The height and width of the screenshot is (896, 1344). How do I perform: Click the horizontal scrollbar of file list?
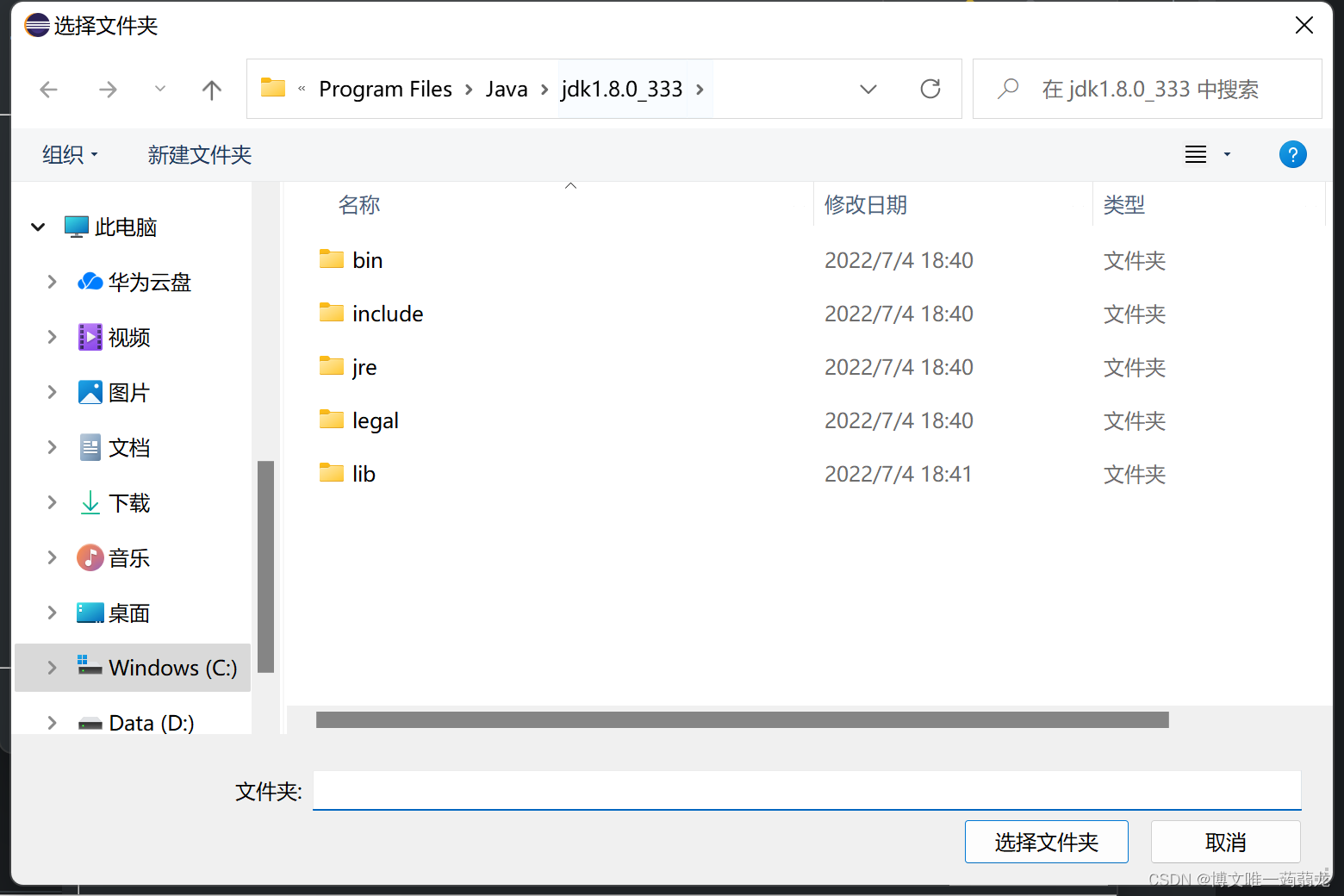(x=743, y=720)
